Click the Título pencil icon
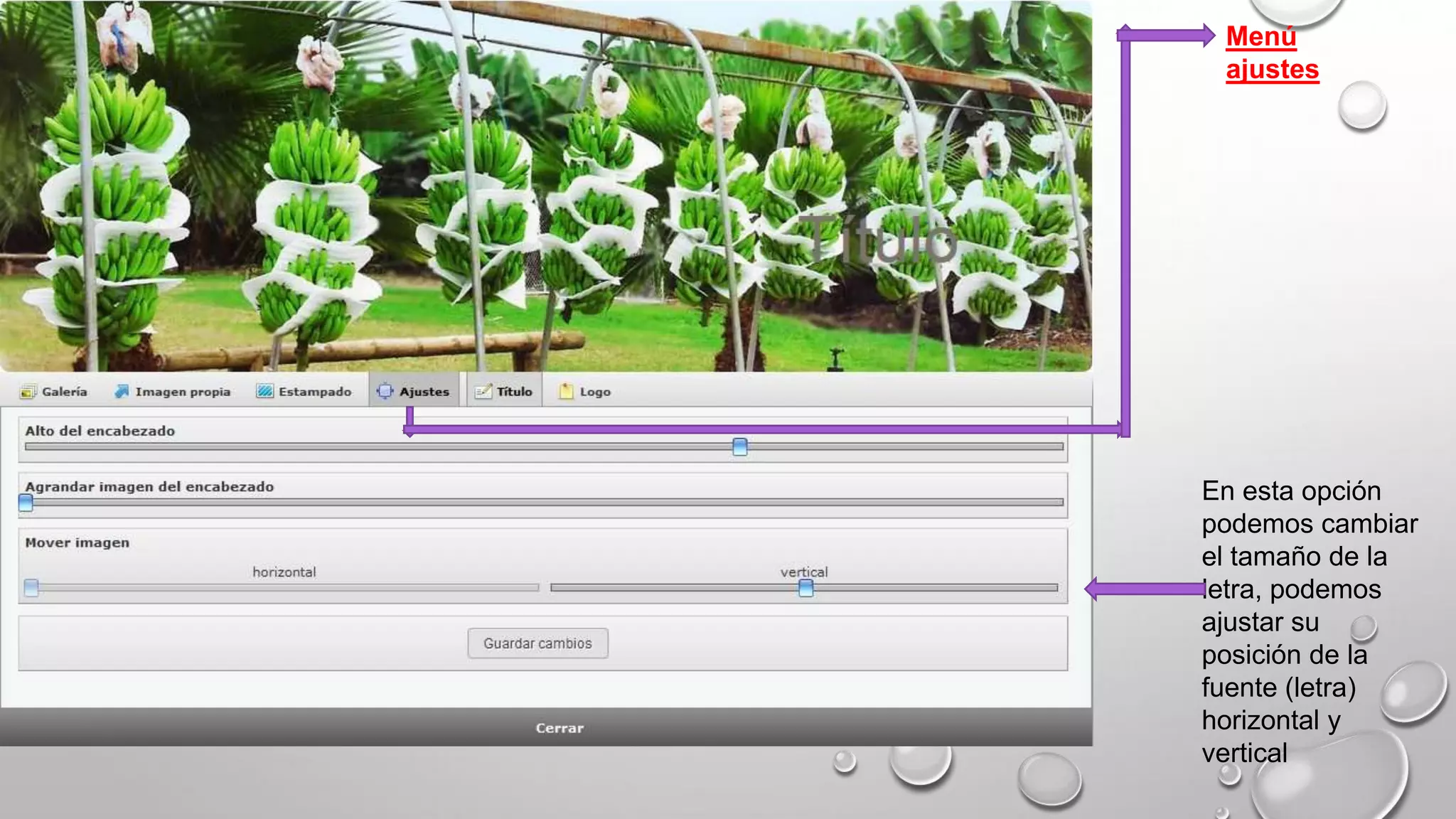Image resolution: width=1456 pixels, height=819 pixels. pyautogui.click(x=483, y=392)
